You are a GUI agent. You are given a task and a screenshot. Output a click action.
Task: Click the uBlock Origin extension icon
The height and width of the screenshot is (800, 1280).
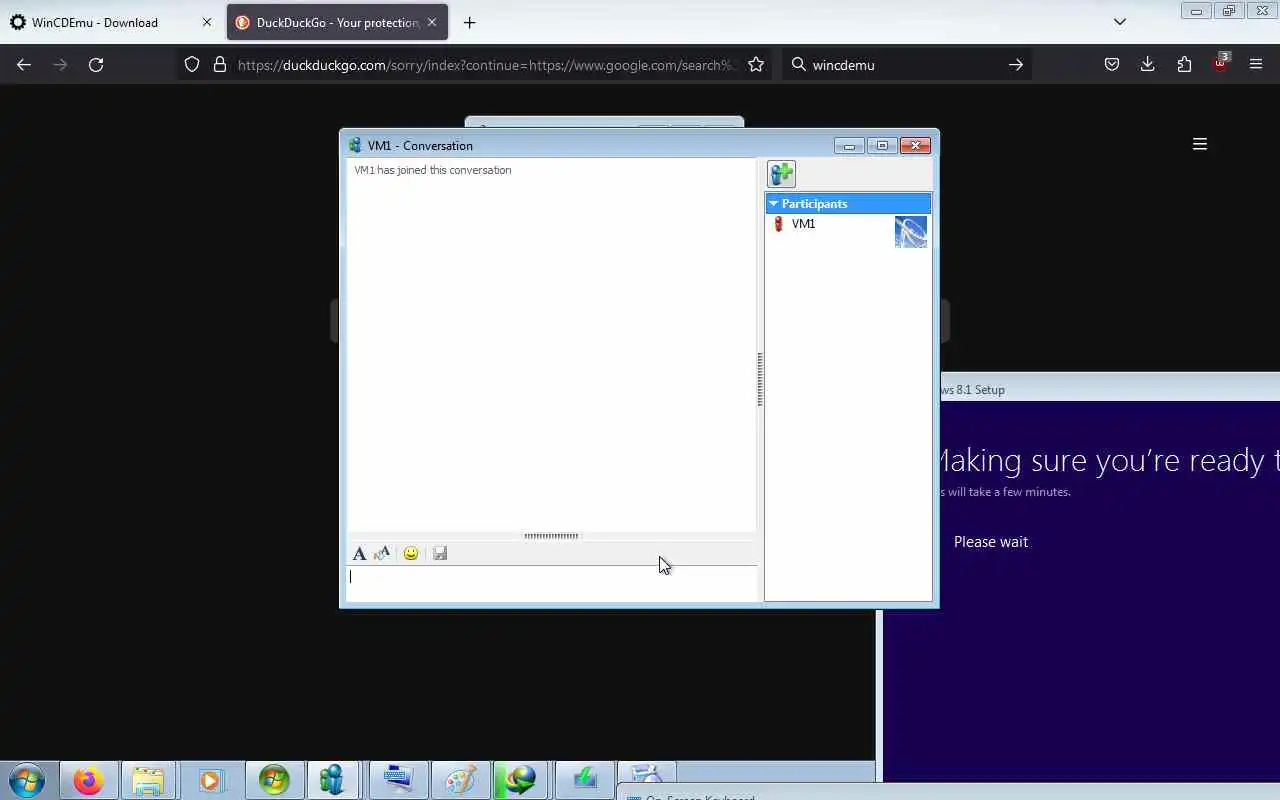coord(1220,63)
